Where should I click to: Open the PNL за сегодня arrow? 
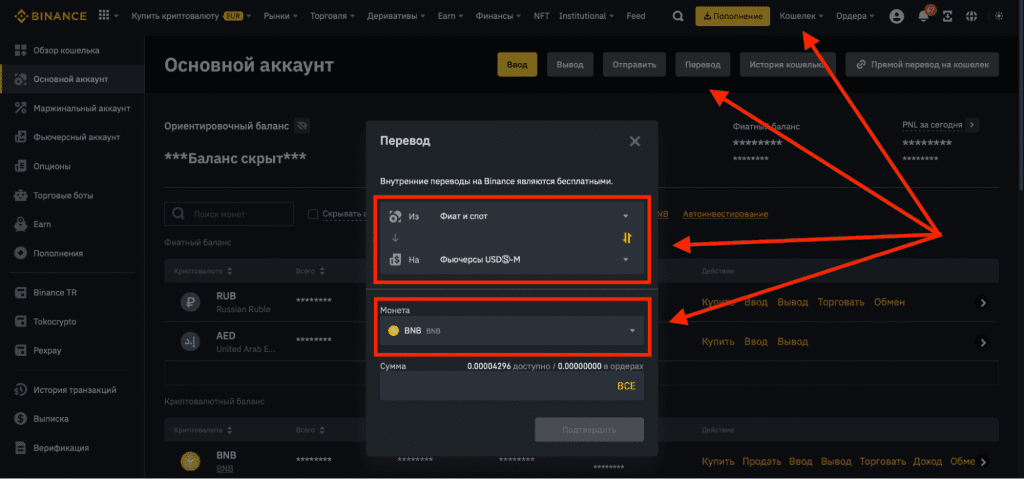972,125
